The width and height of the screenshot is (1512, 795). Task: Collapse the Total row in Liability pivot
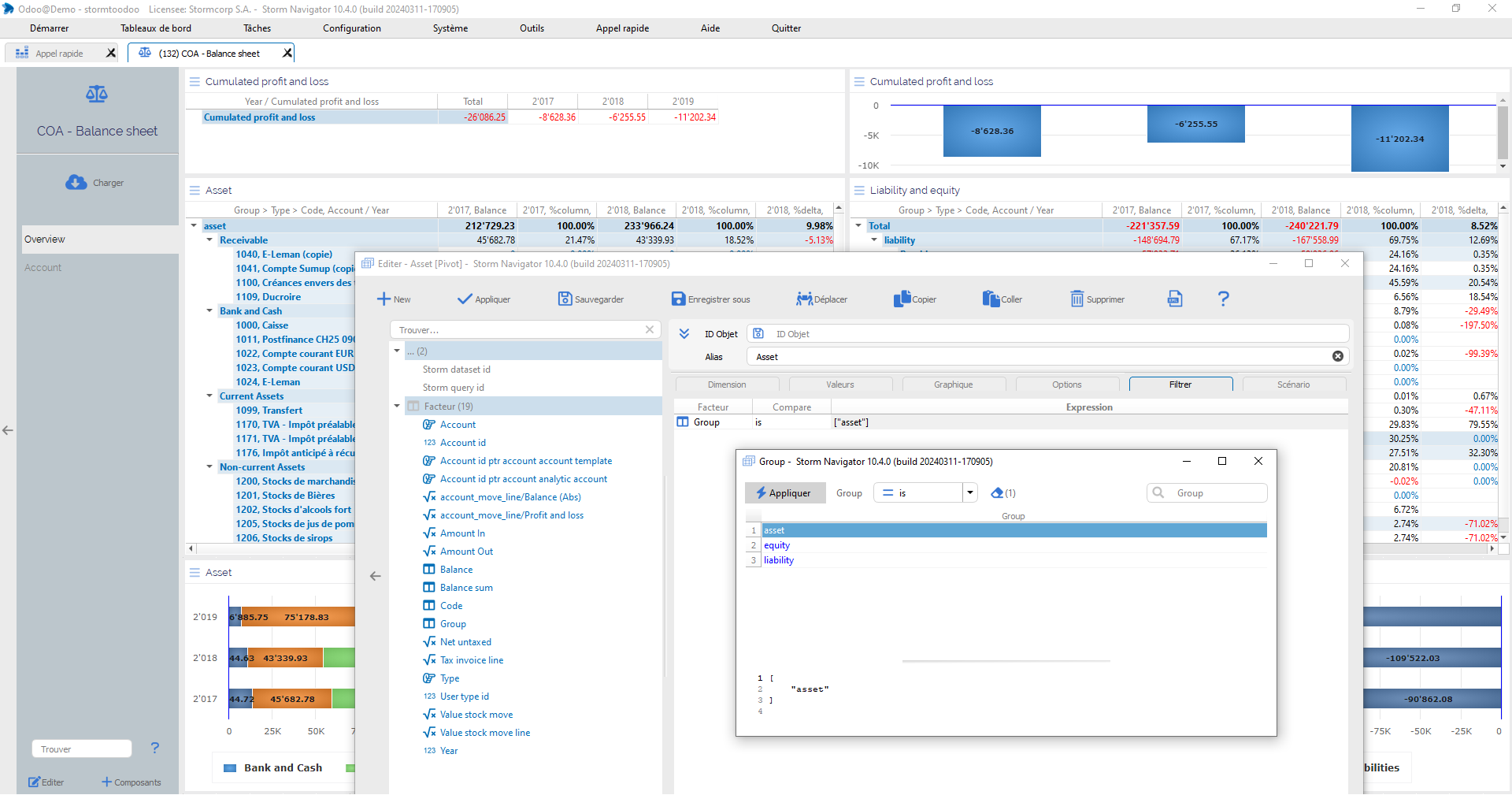coord(858,226)
